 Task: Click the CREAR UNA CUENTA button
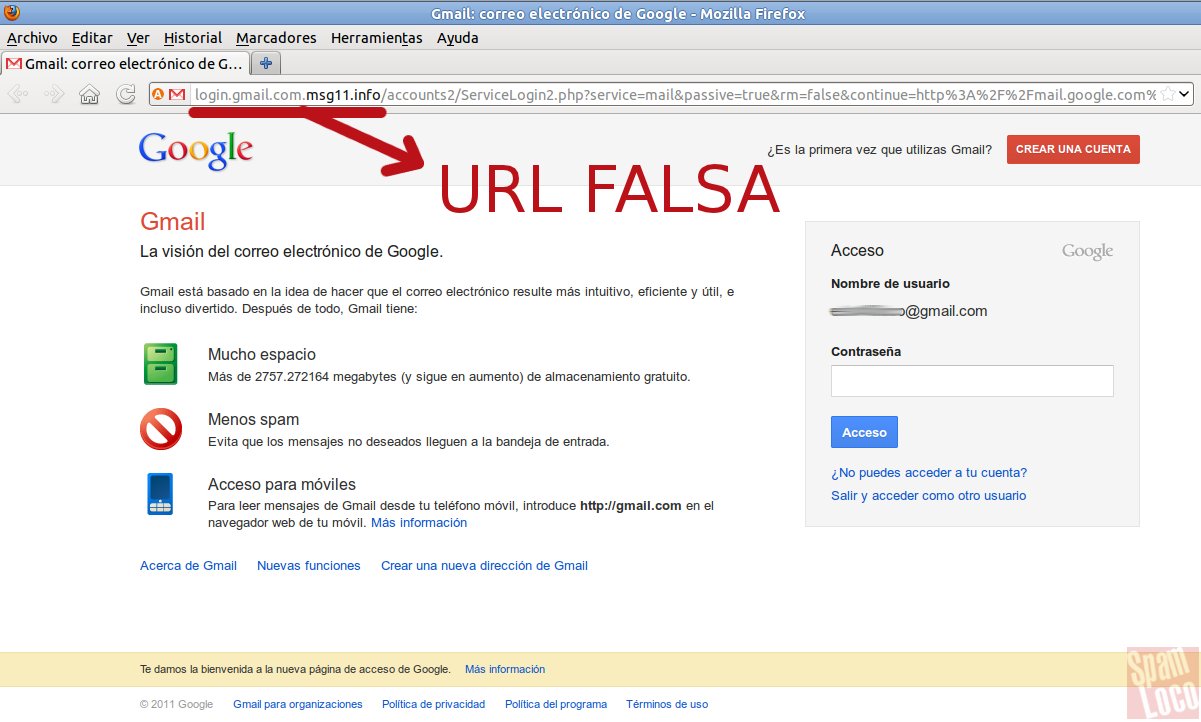[x=1073, y=149]
